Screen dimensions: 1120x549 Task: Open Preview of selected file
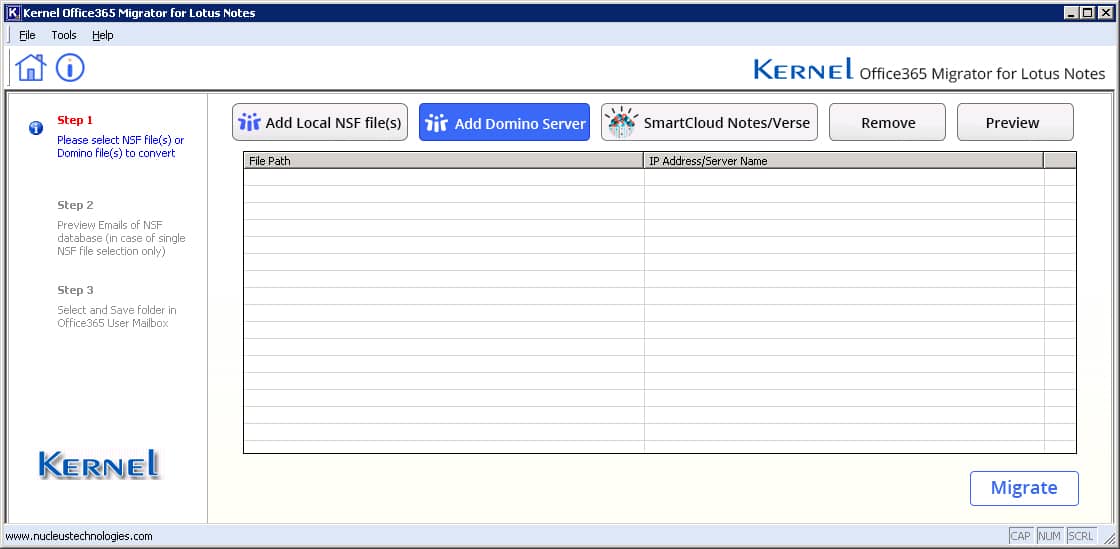[1014, 123]
